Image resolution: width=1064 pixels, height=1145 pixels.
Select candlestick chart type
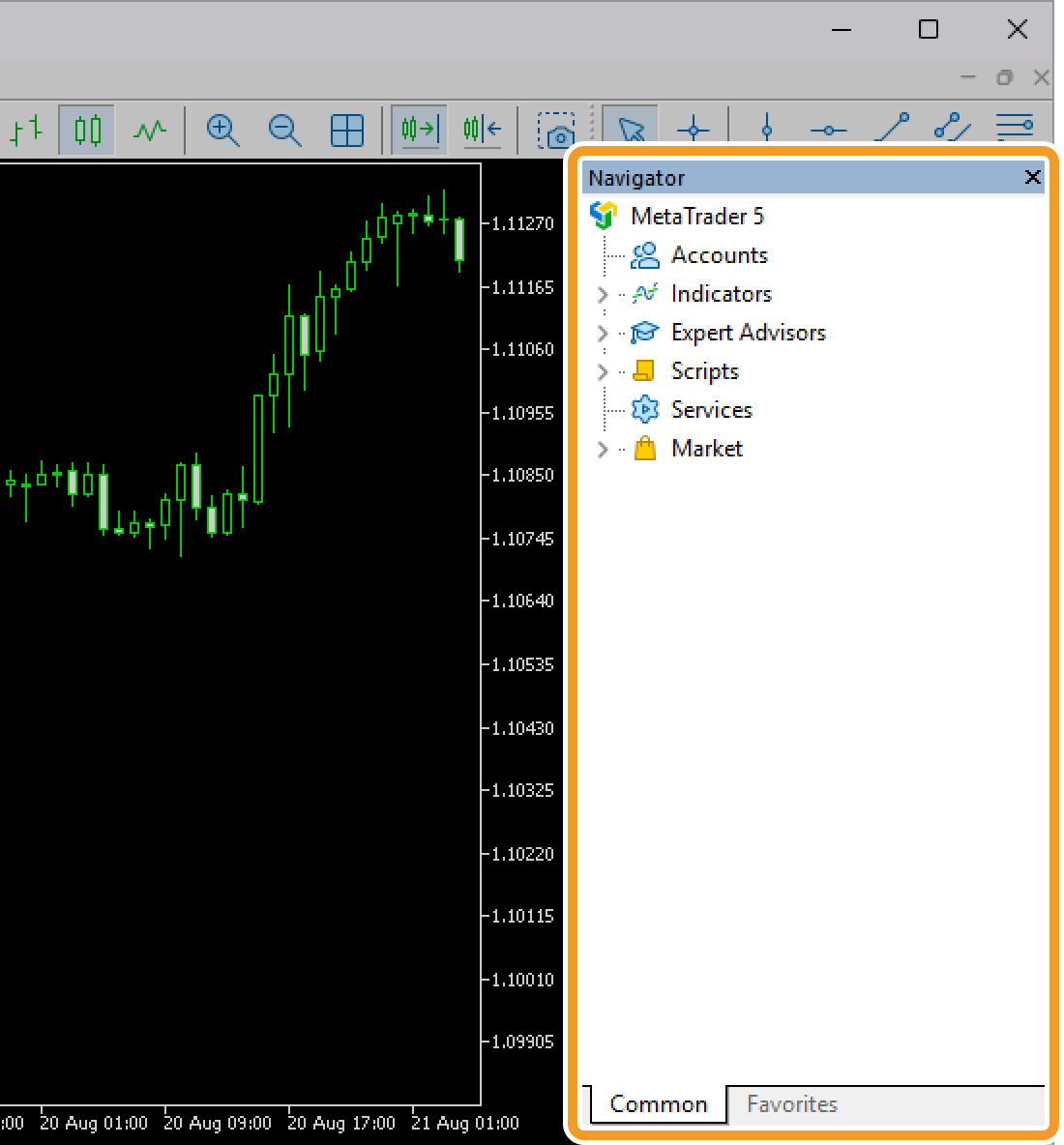pos(87,130)
